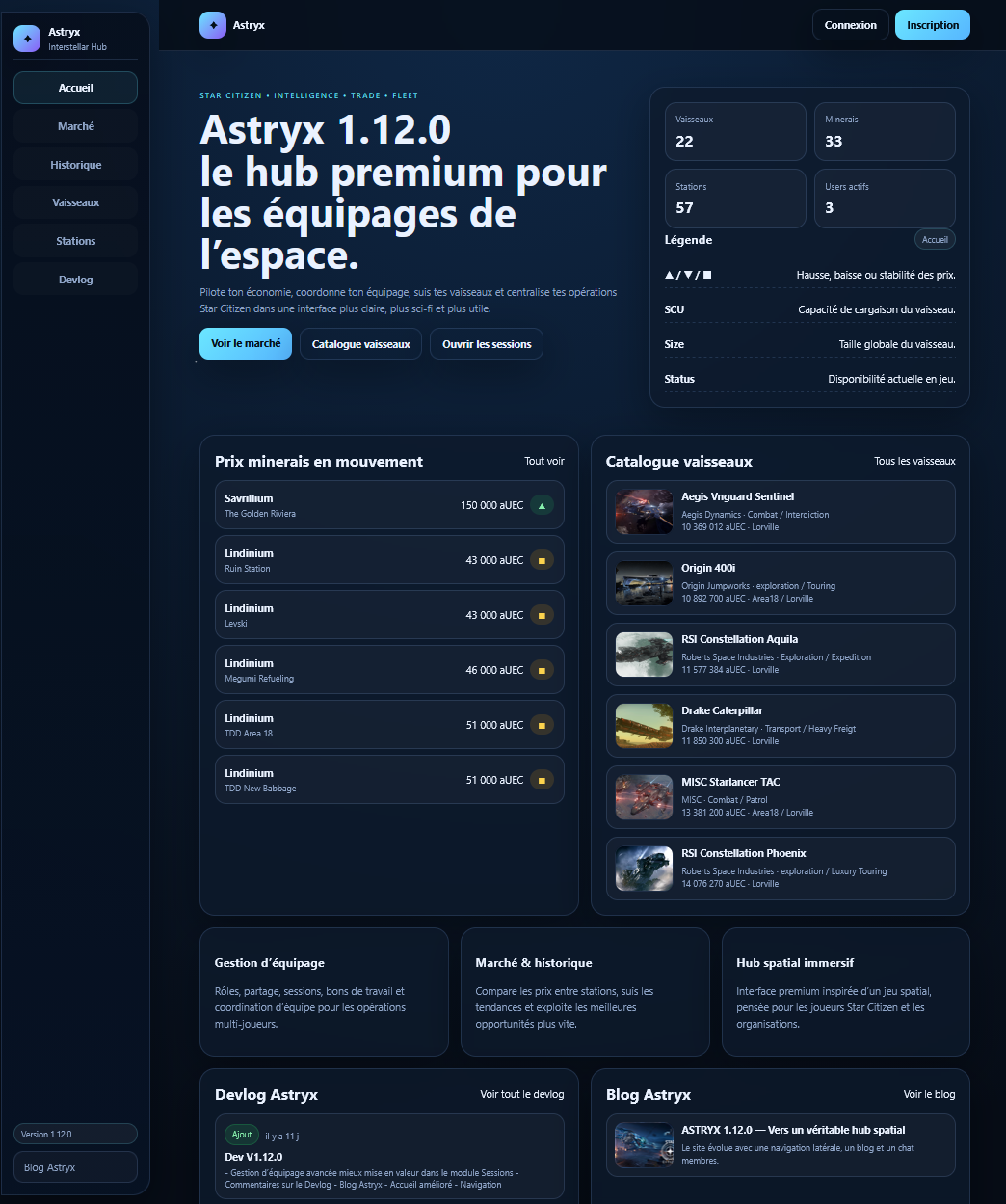Select the Savrillium The Golden Riviera row
The height and width of the screenshot is (1204, 1006).
point(389,505)
